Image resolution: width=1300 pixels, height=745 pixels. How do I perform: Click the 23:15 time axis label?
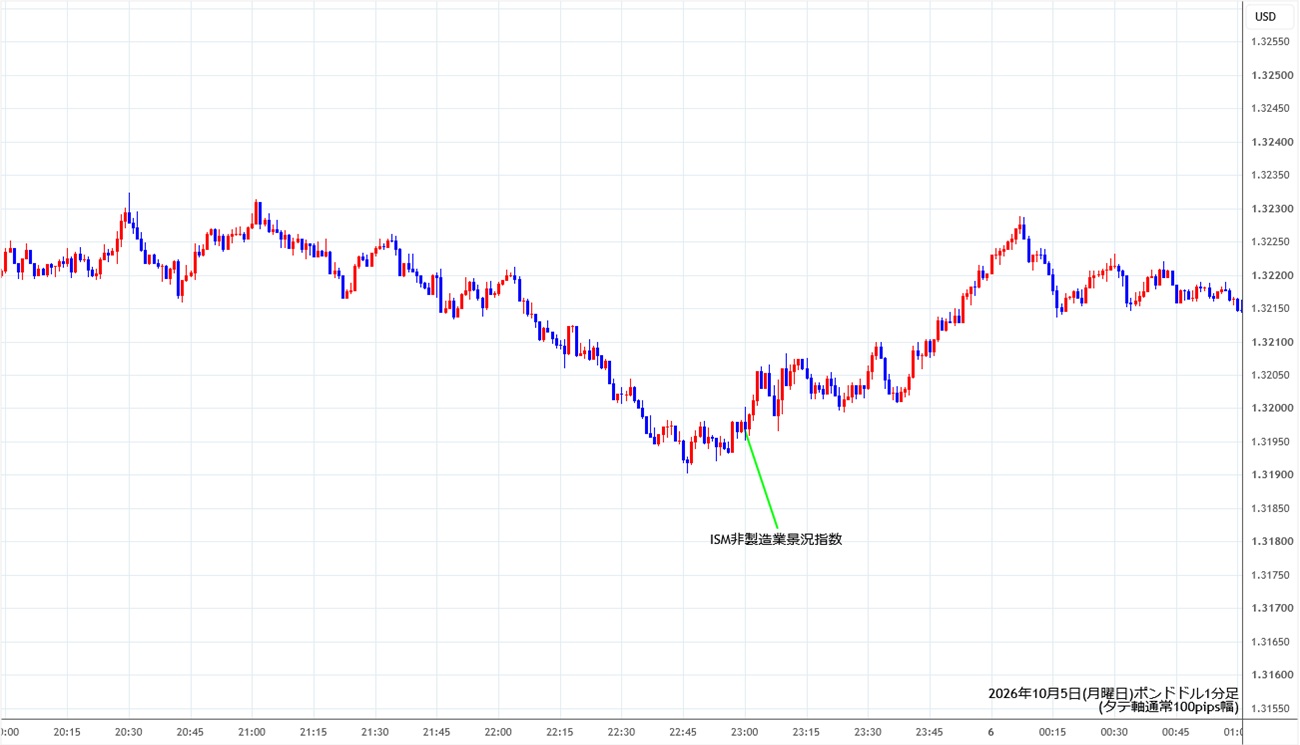(x=806, y=732)
